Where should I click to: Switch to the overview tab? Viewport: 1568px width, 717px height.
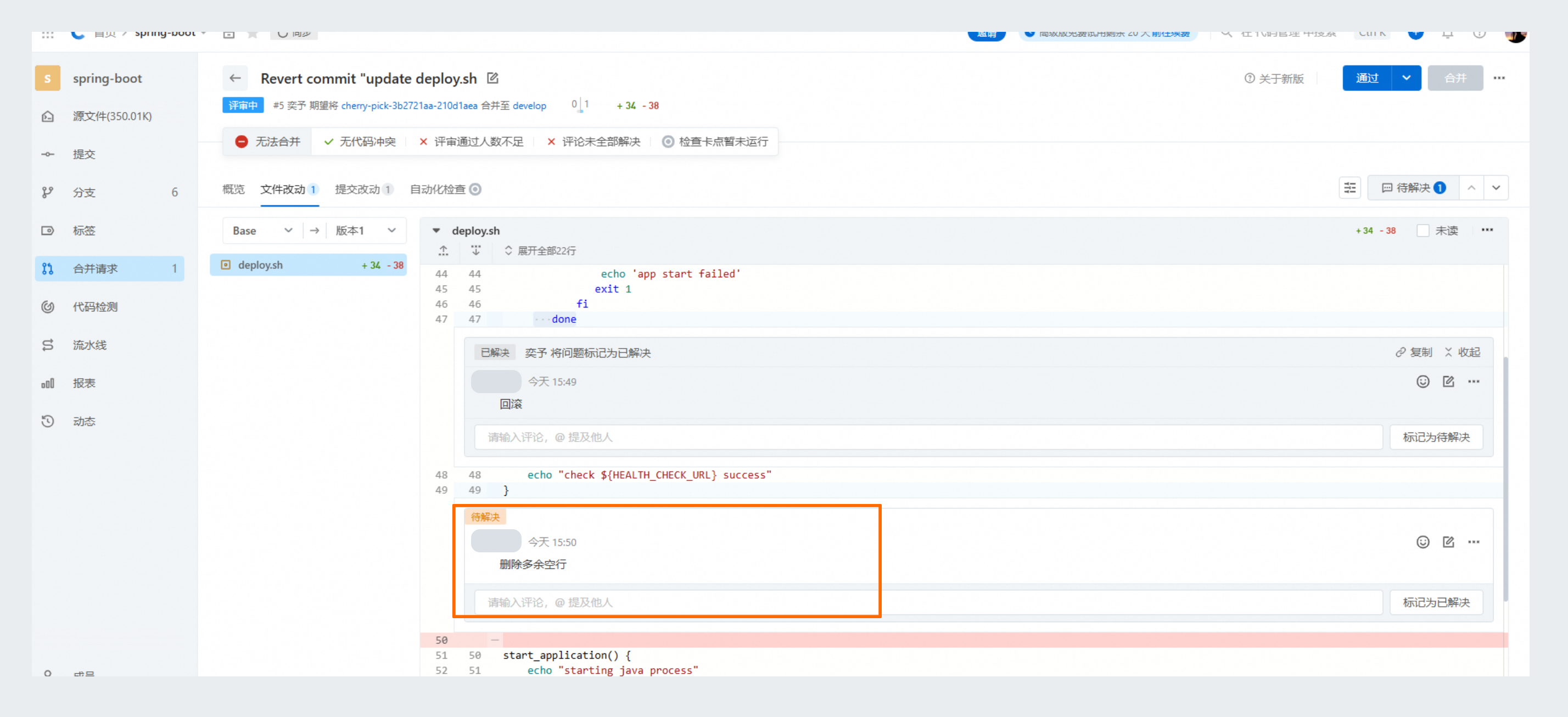click(233, 189)
